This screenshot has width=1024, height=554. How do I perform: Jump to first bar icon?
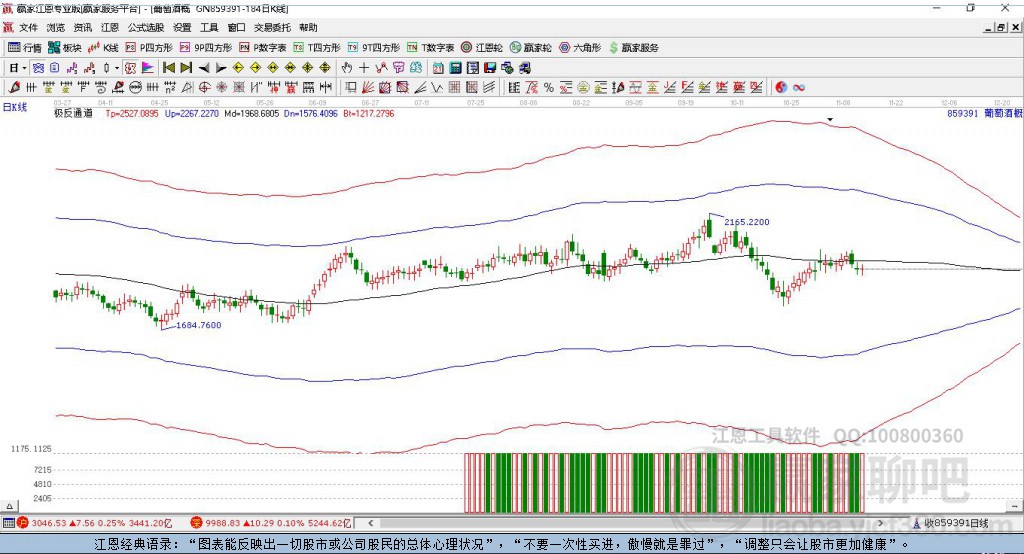pyautogui.click(x=168, y=68)
